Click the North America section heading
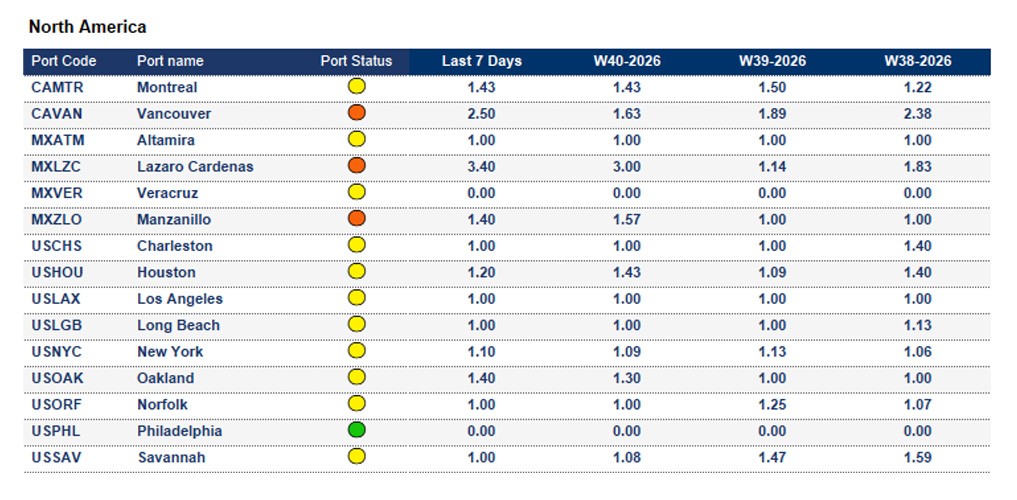 [x=88, y=27]
